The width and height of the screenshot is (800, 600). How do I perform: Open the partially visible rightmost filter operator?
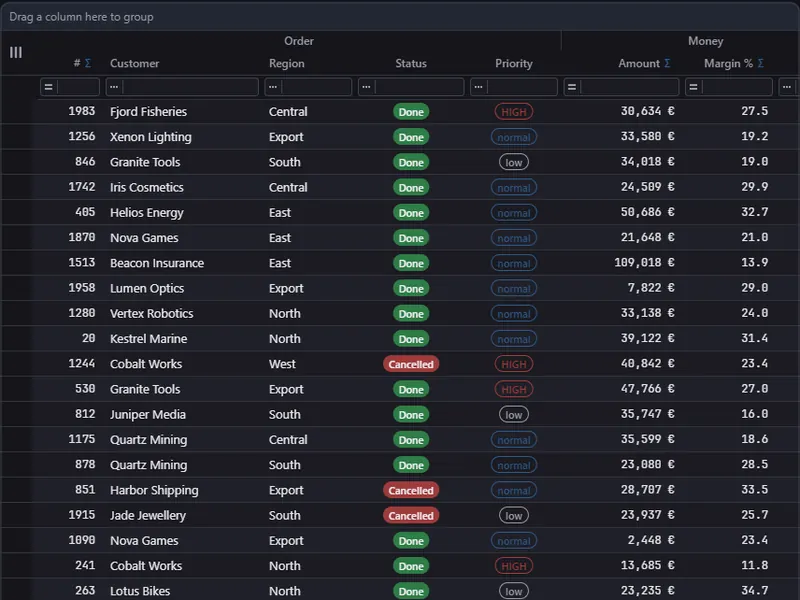(x=787, y=87)
